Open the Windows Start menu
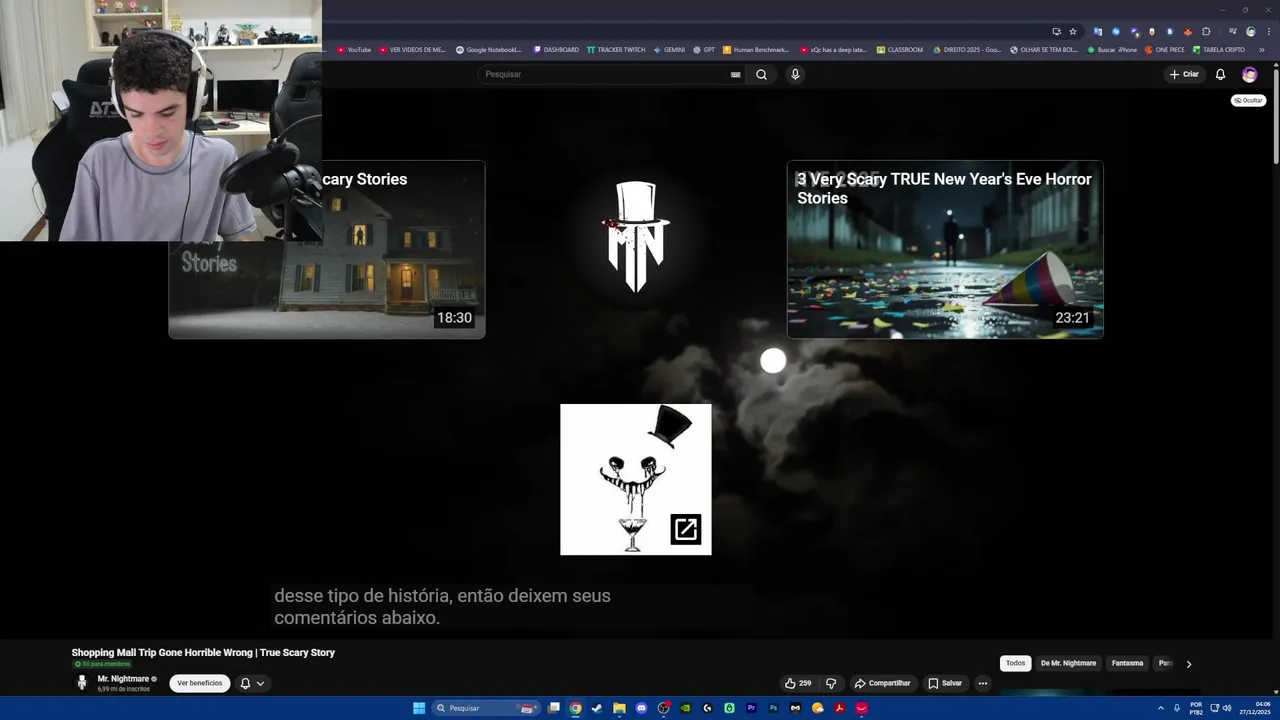This screenshot has width=1280, height=720. (419, 708)
